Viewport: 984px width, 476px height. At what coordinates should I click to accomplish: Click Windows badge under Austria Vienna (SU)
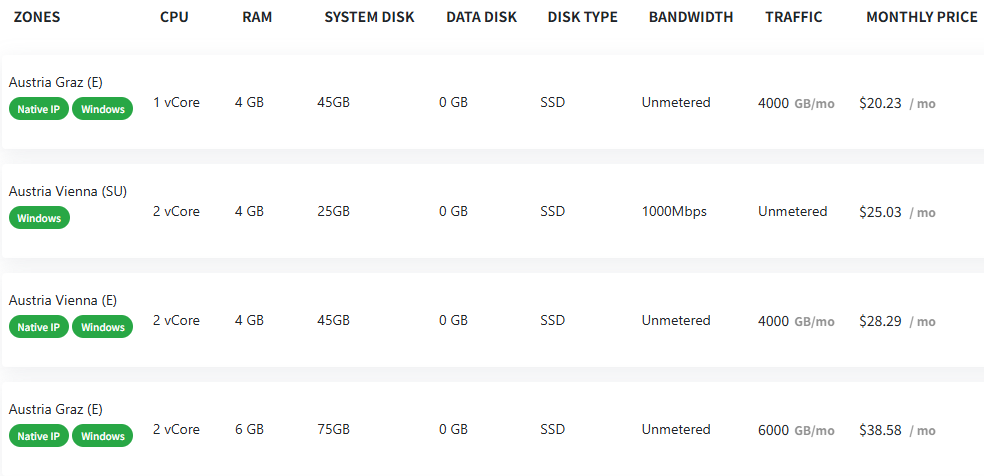click(39, 218)
